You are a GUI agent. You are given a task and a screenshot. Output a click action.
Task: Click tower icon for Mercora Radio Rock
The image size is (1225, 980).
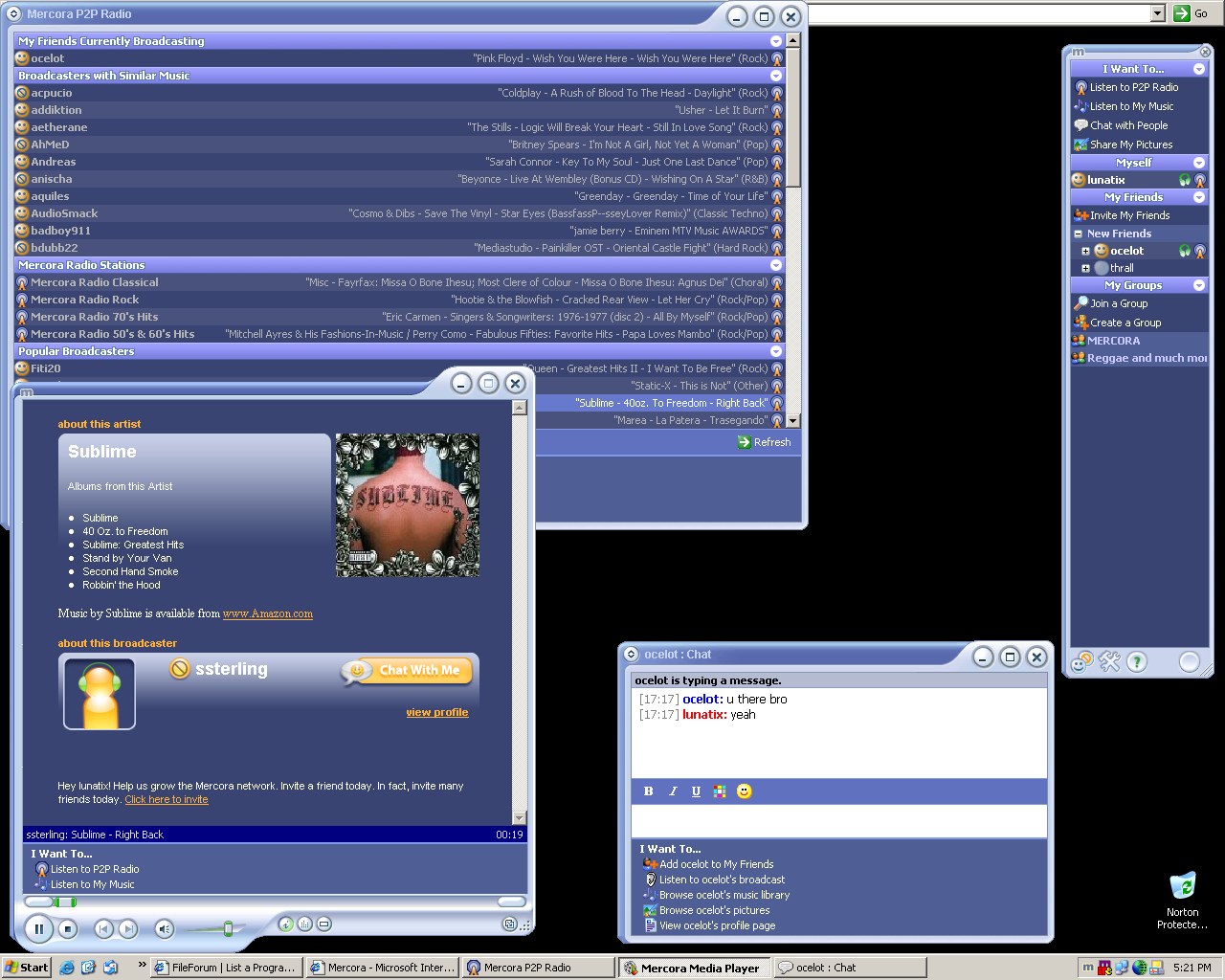[777, 300]
